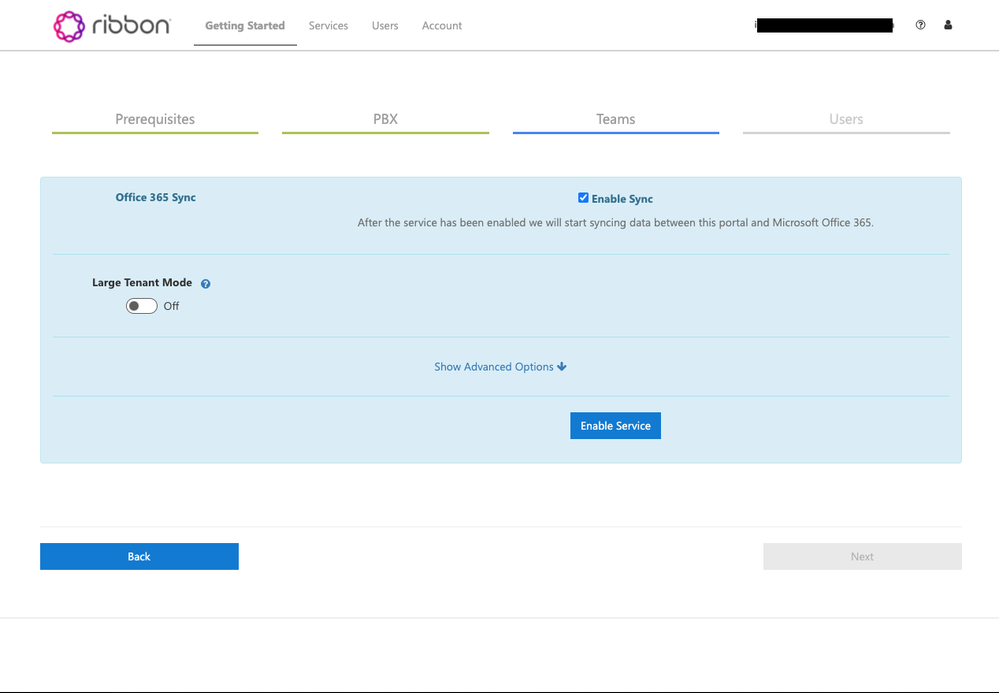
Task: Select the Users step tab in wizard
Action: pyautogui.click(x=846, y=120)
